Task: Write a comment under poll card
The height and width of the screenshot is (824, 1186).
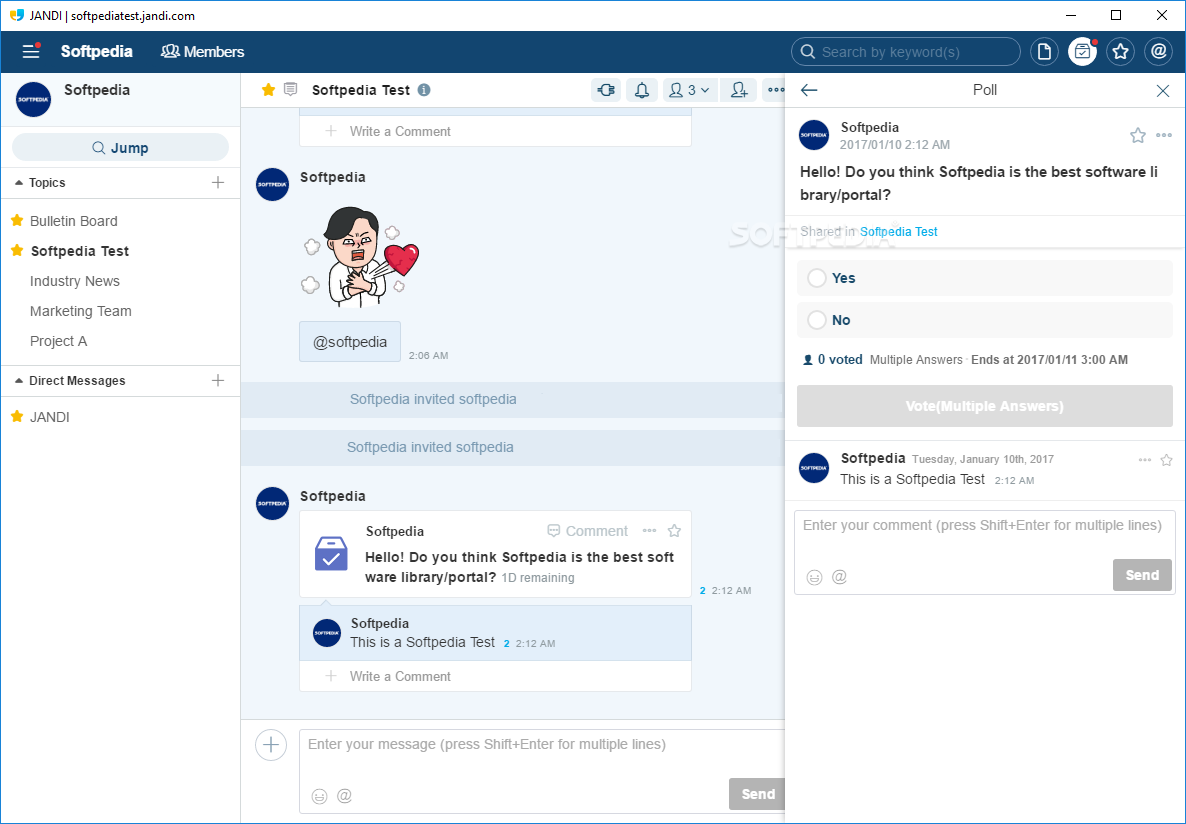Action: point(495,676)
